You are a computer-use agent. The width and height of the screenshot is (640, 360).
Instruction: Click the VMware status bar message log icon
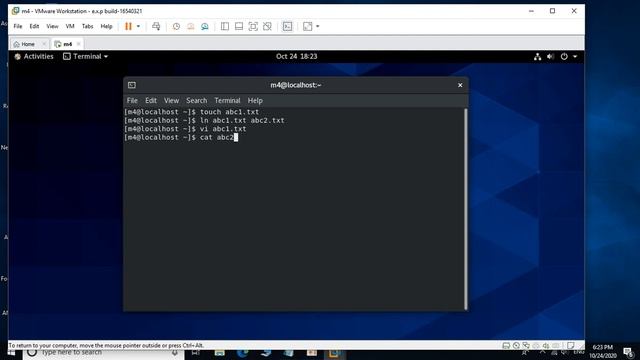click(x=571, y=345)
